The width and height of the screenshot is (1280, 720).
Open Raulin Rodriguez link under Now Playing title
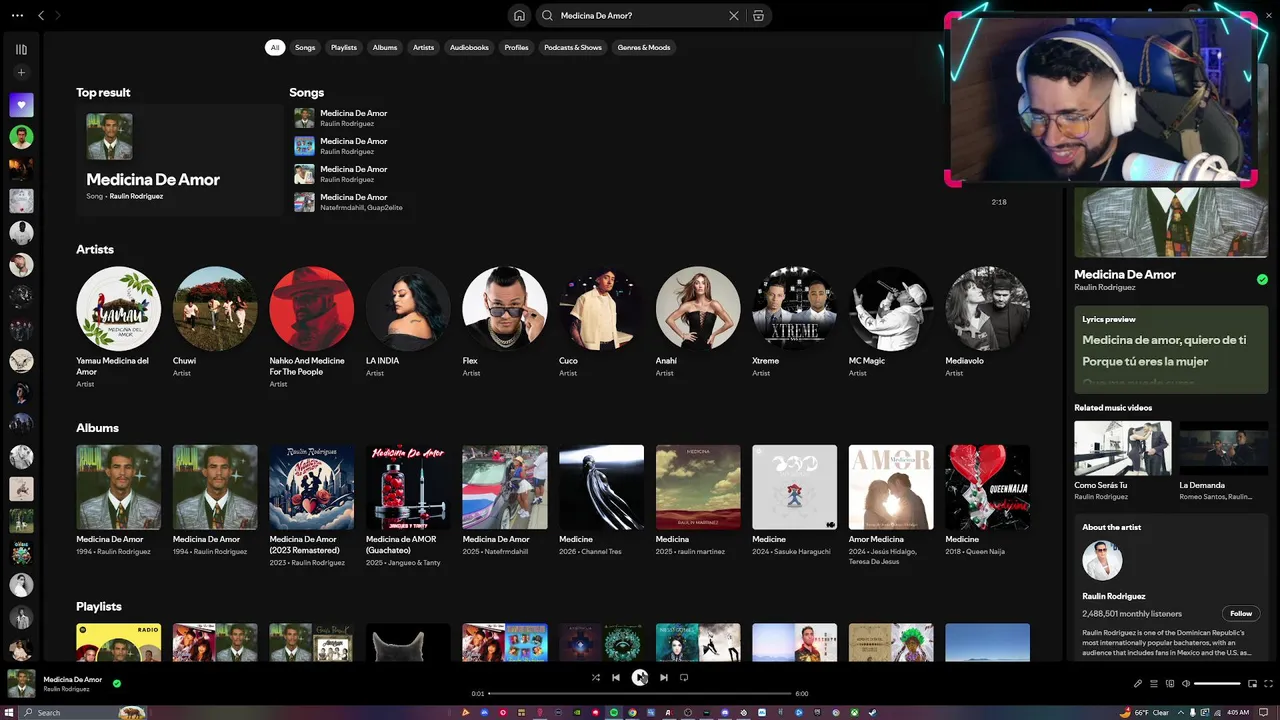(x=1104, y=288)
